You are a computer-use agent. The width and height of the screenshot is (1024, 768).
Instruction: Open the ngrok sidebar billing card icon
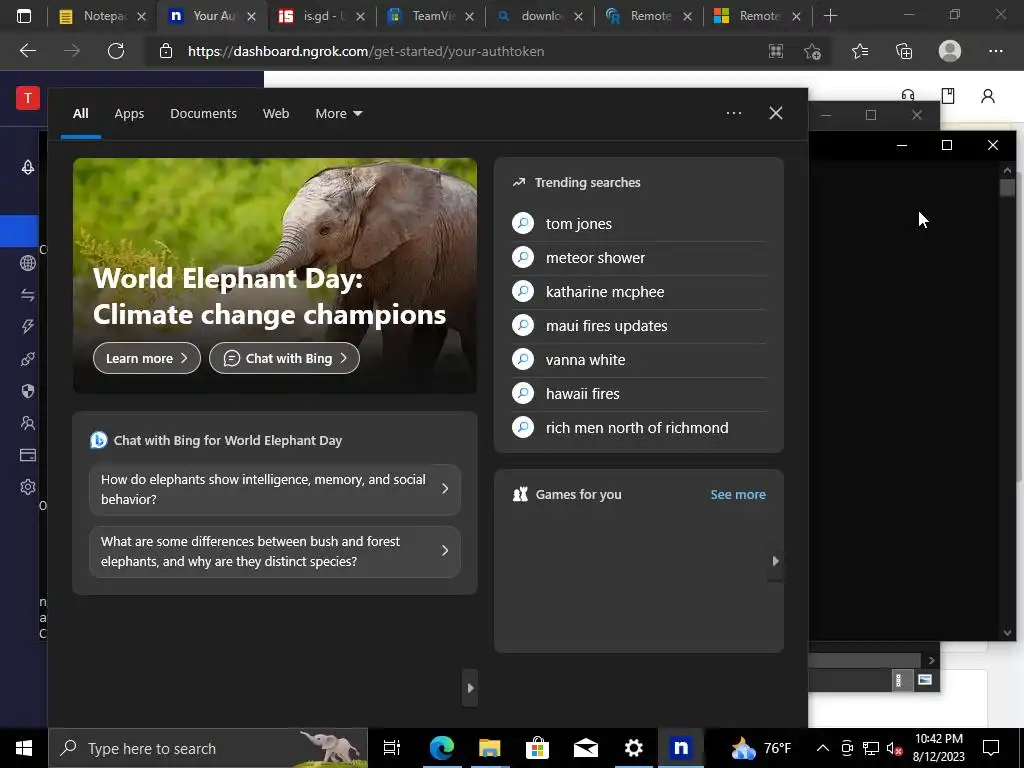[x=27, y=455]
